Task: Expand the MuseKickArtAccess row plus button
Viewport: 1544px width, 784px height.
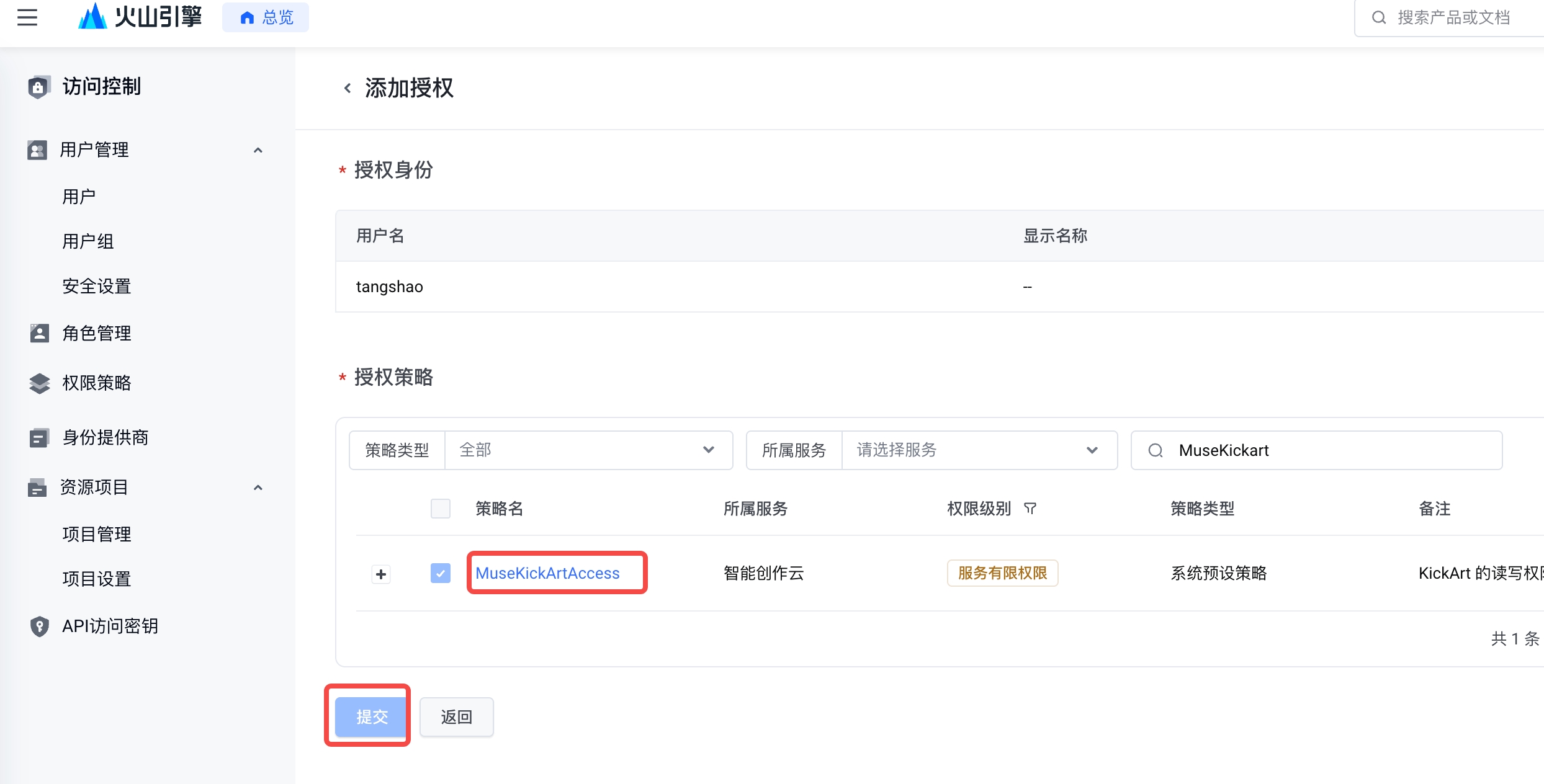Action: click(381, 574)
